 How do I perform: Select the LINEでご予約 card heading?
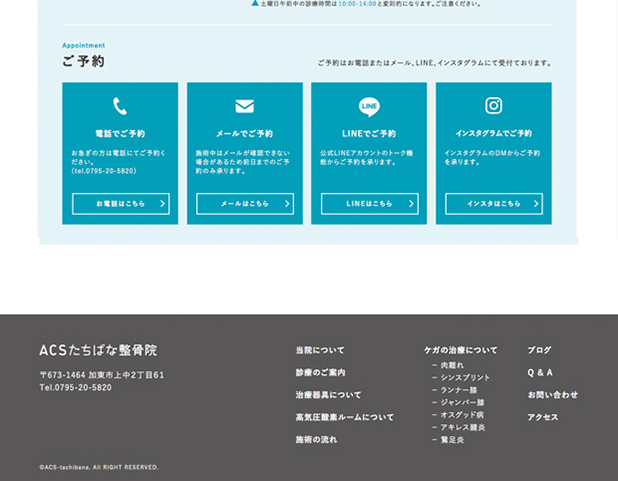coord(369,134)
